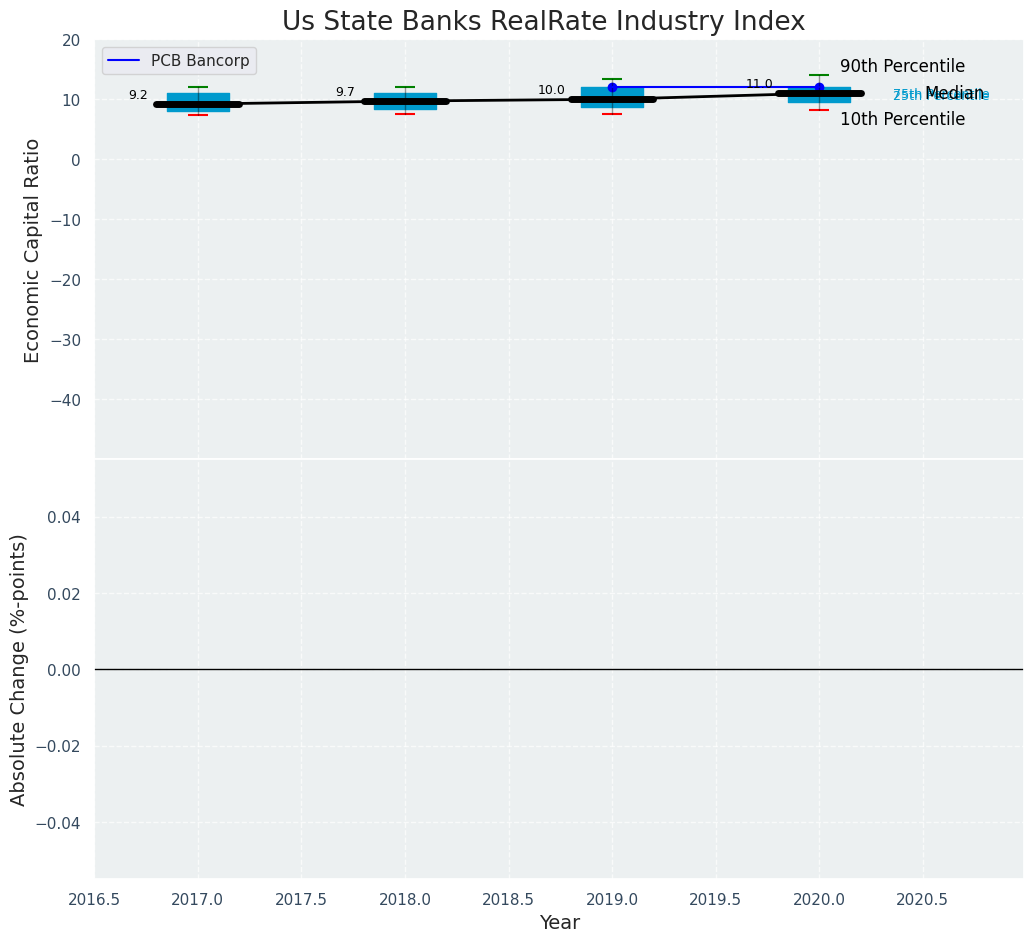This screenshot has height=942, width=1034.
Task: Select the PCB Bancorp data point at 2020
Action: (x=819, y=87)
